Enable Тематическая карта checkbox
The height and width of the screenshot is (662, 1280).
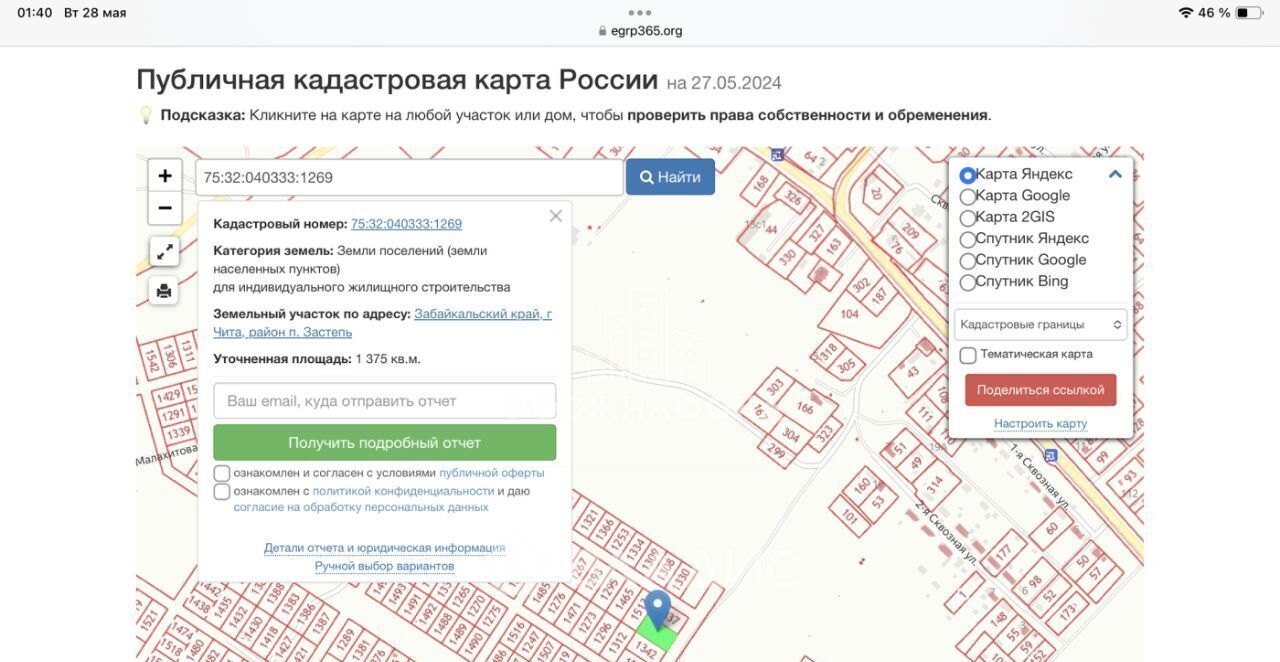click(968, 355)
